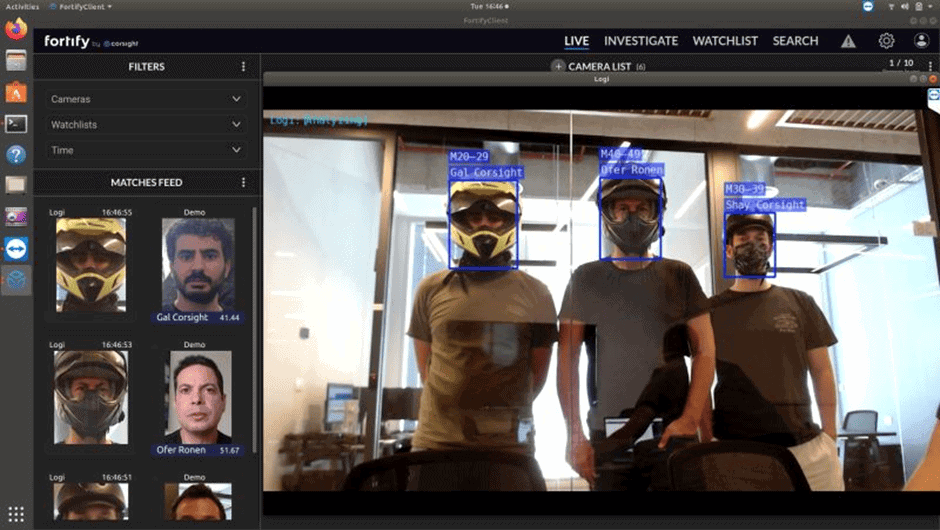Open Help icon in the dock
This screenshot has width=940, height=530.
[16, 155]
